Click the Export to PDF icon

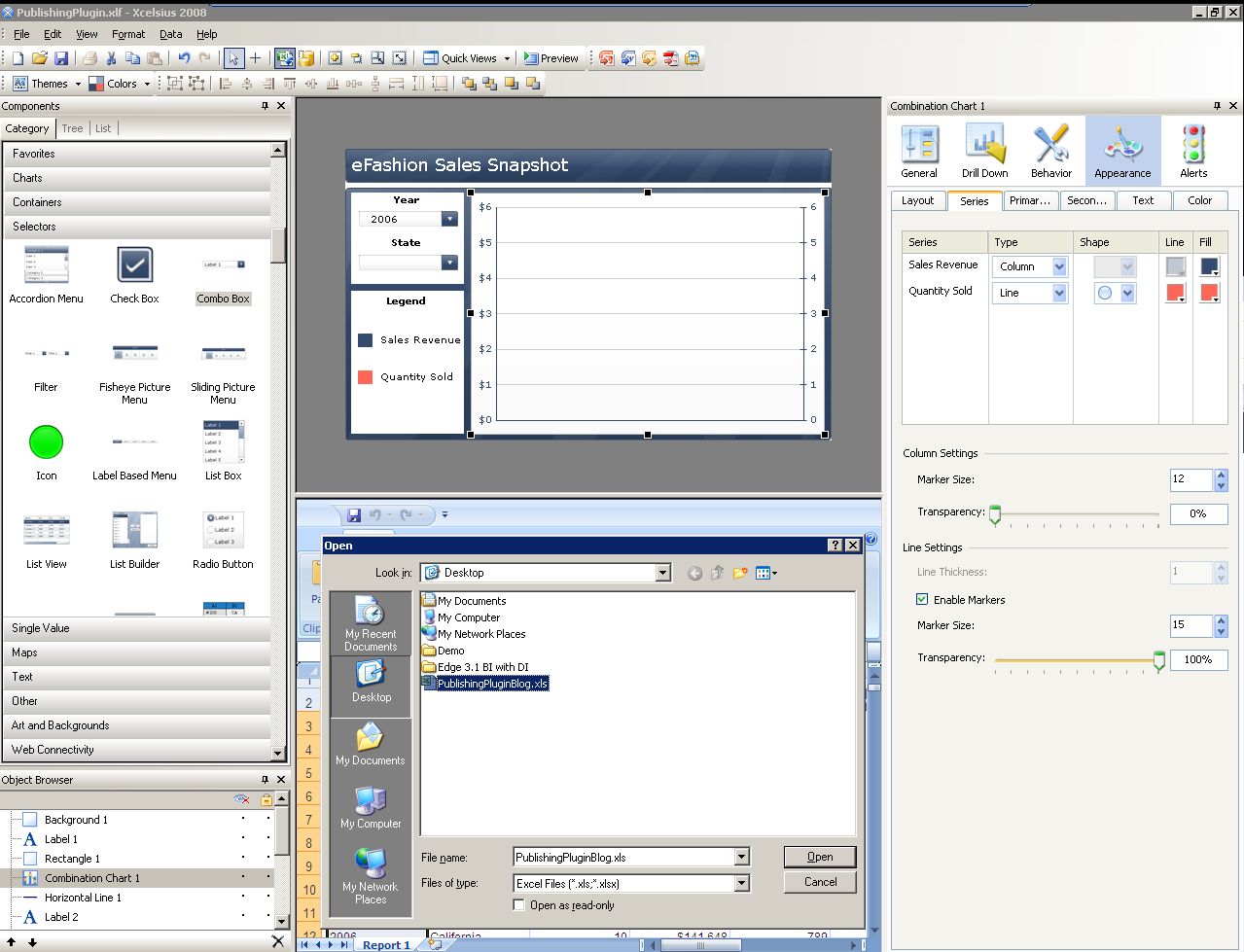pyautogui.click(x=670, y=58)
